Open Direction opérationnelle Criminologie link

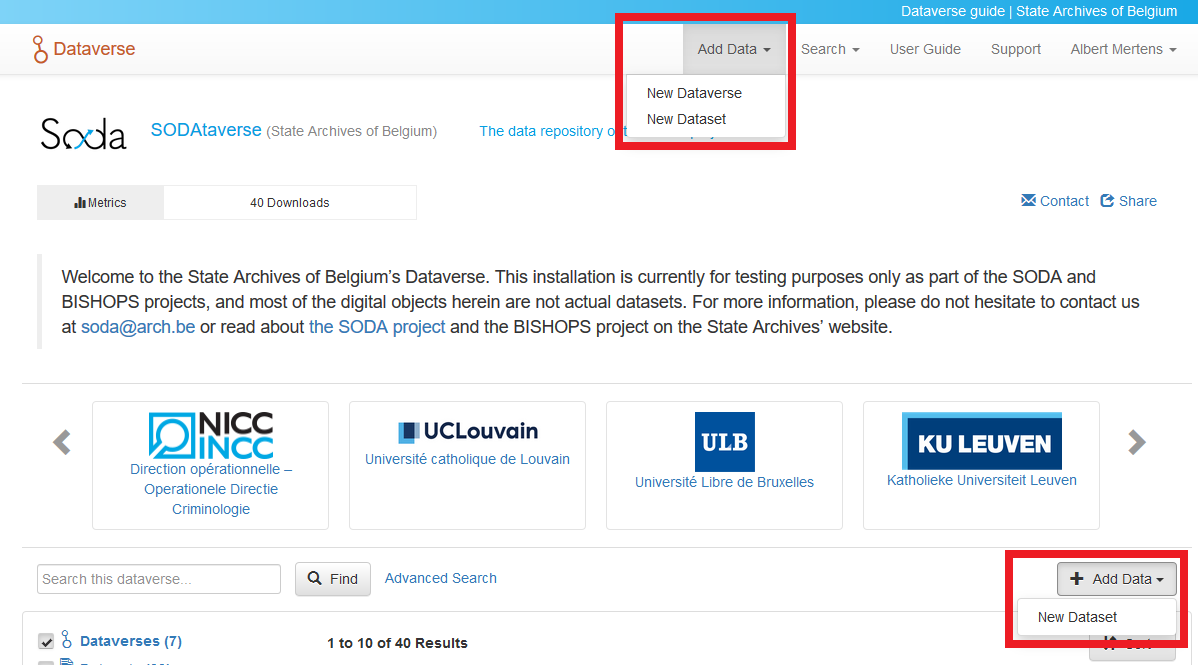[211, 489]
